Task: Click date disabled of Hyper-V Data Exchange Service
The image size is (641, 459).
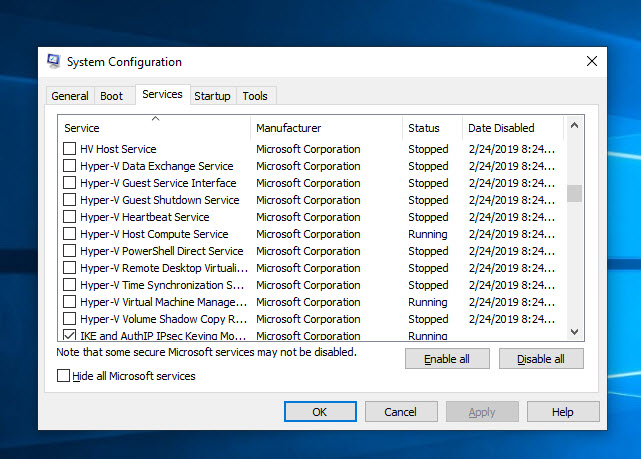Action: click(512, 166)
